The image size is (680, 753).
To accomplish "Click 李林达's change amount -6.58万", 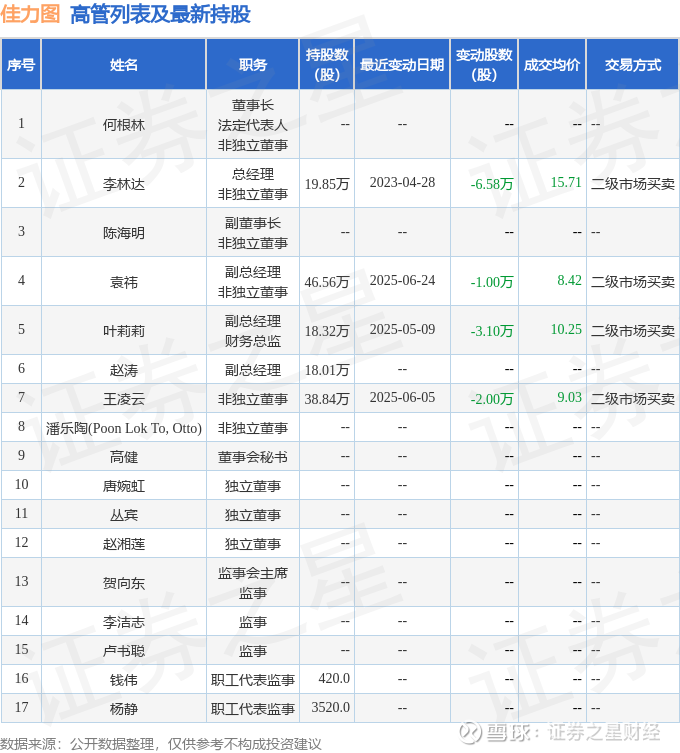I will (492, 184).
